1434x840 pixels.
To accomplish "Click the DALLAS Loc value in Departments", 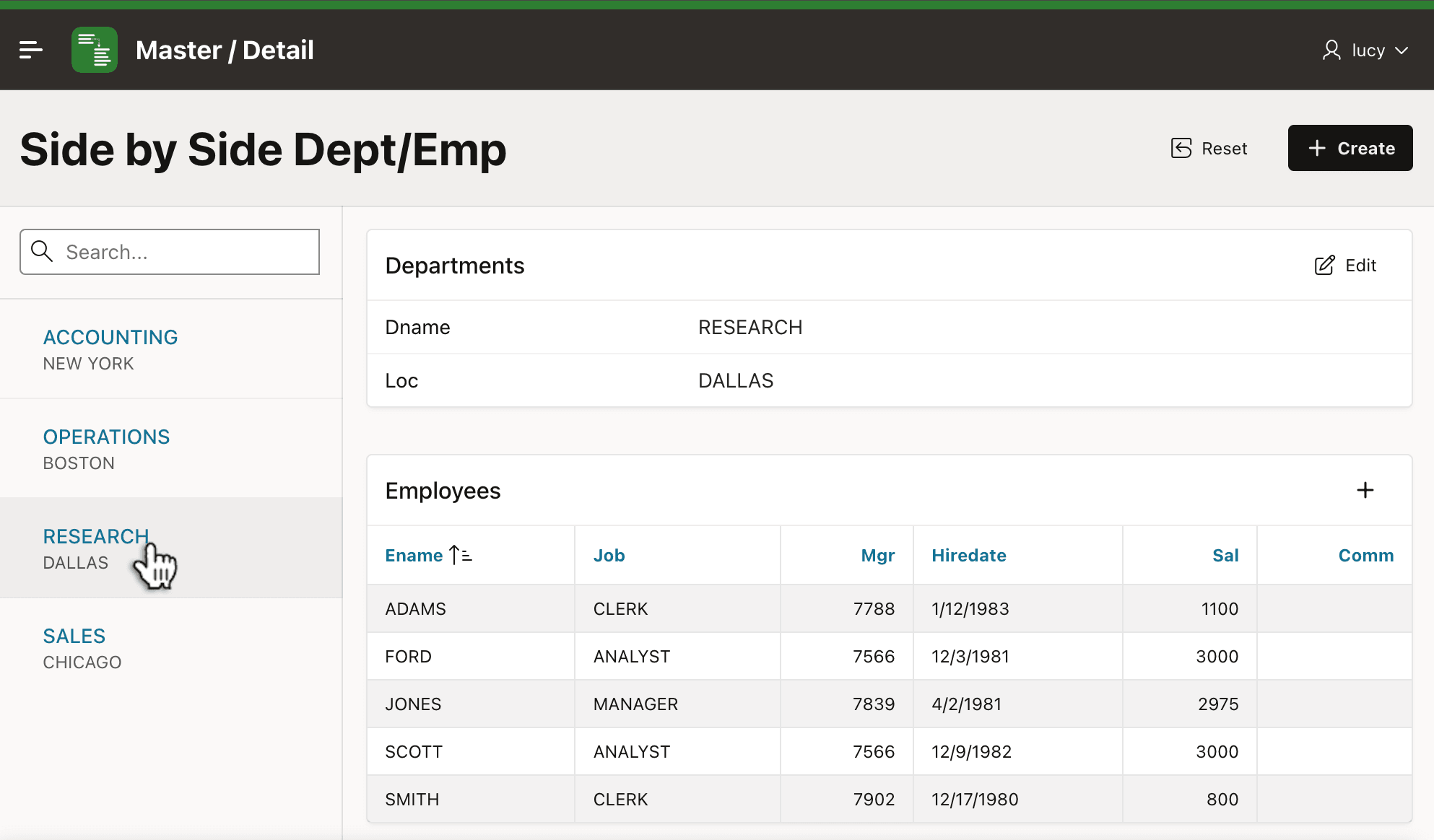I will pos(736,380).
